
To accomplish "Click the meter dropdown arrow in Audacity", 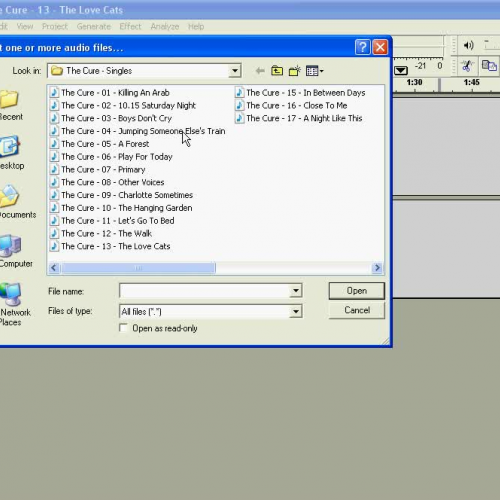I will (401, 70).
